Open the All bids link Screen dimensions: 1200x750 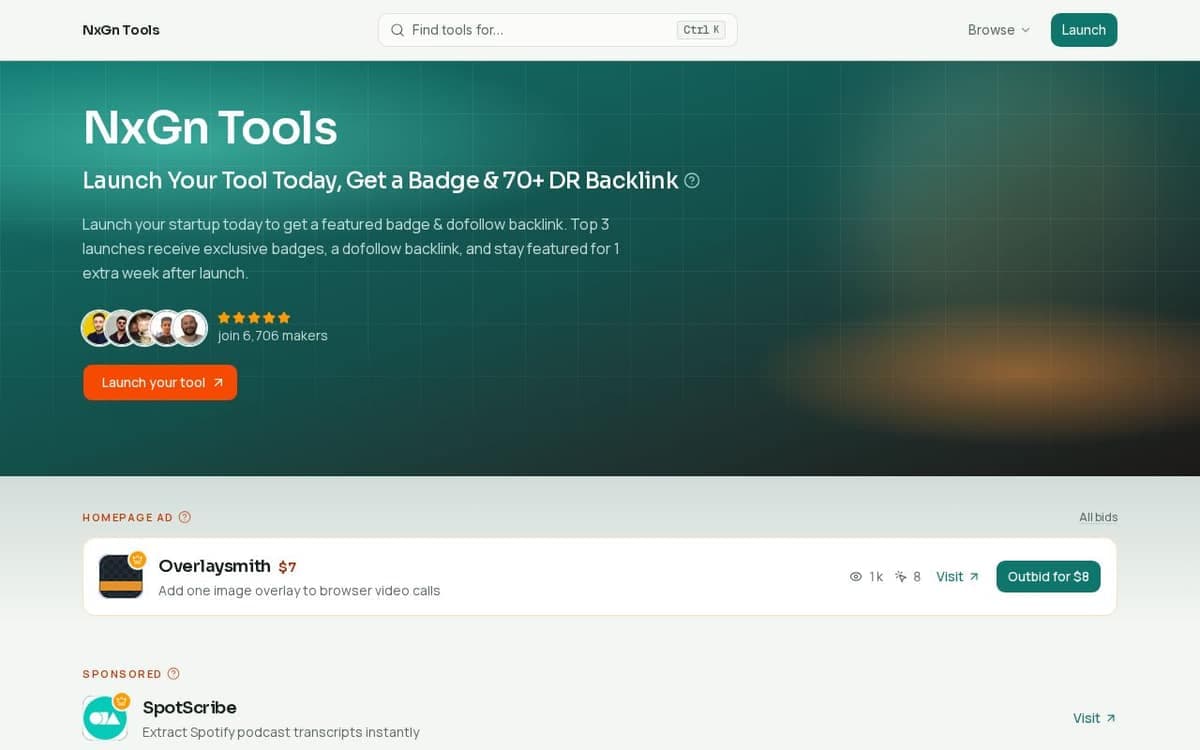[1098, 517]
